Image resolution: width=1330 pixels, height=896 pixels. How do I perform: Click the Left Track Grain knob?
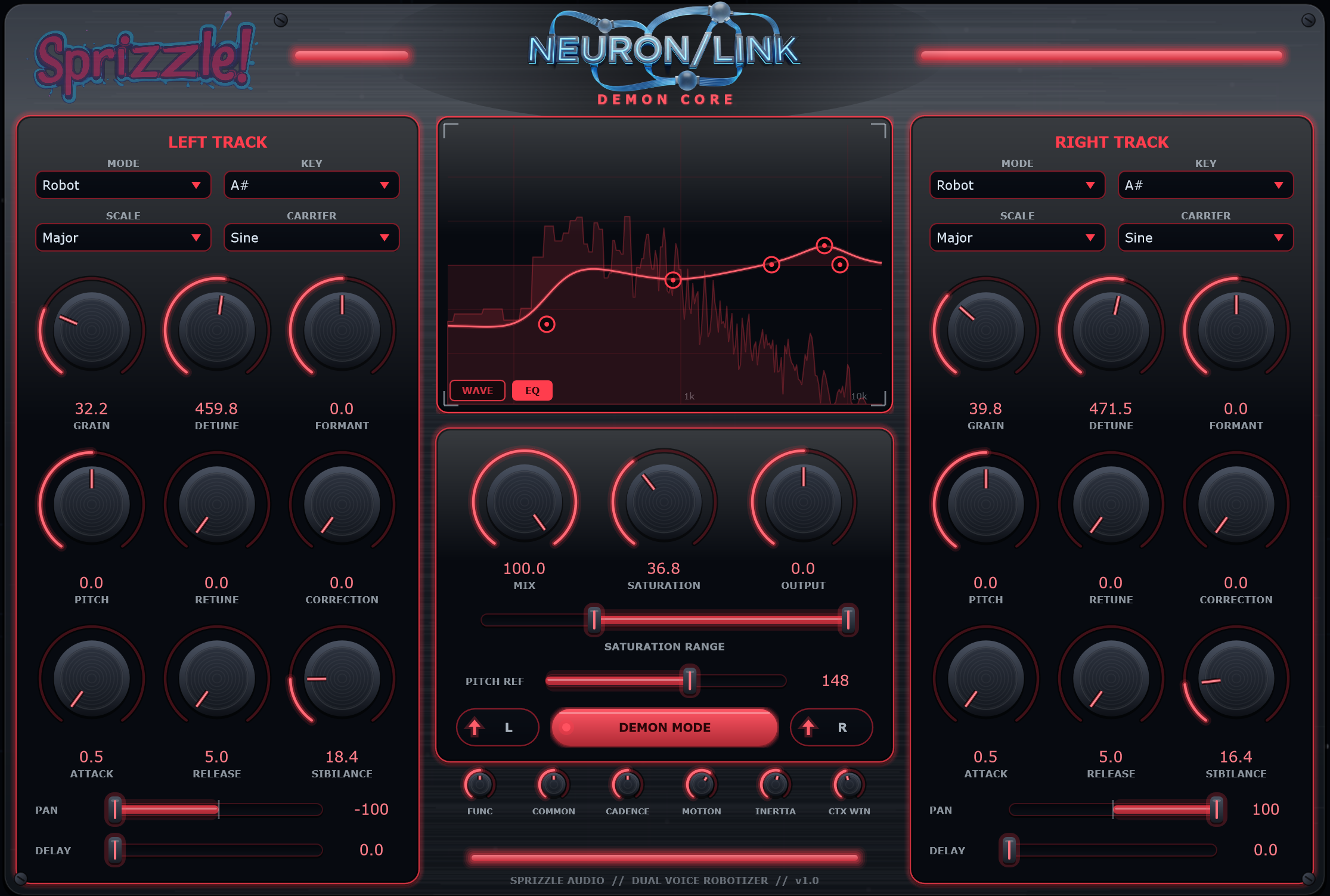pyautogui.click(x=92, y=330)
